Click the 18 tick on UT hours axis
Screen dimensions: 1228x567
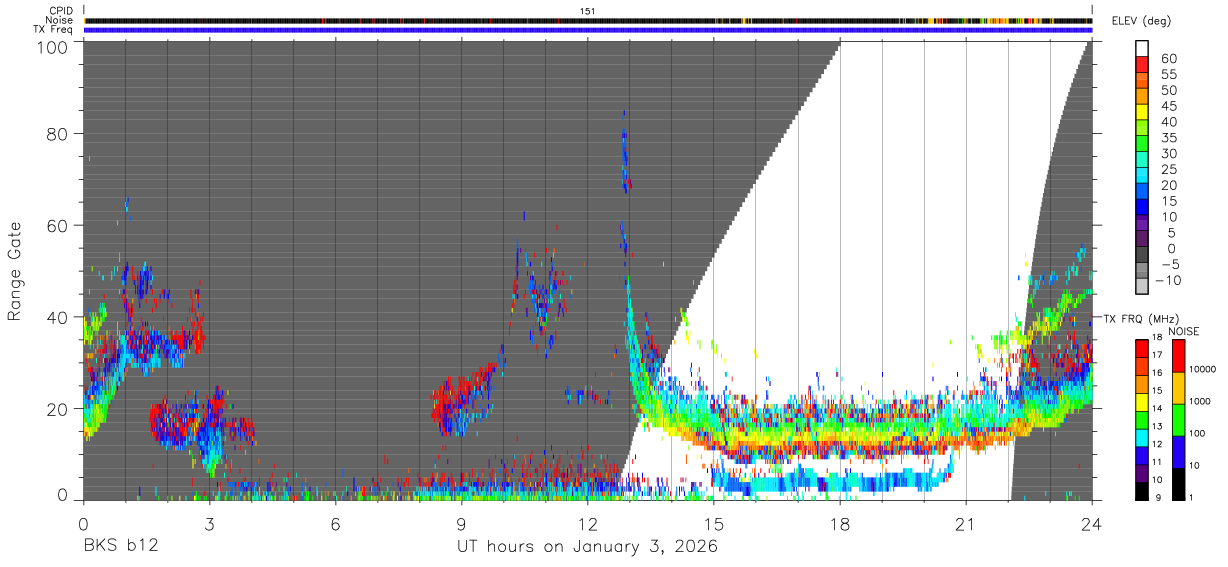coord(839,524)
